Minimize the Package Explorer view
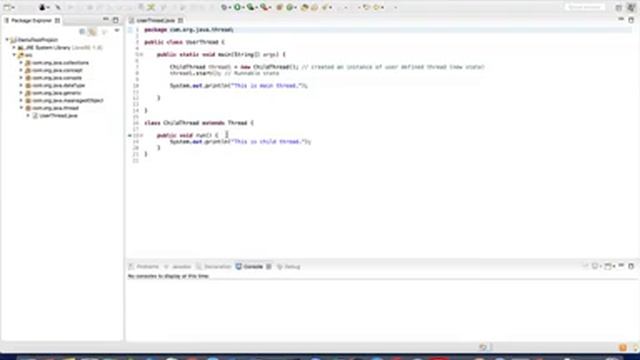Viewport: 640px width, 360px height. coord(106,20)
